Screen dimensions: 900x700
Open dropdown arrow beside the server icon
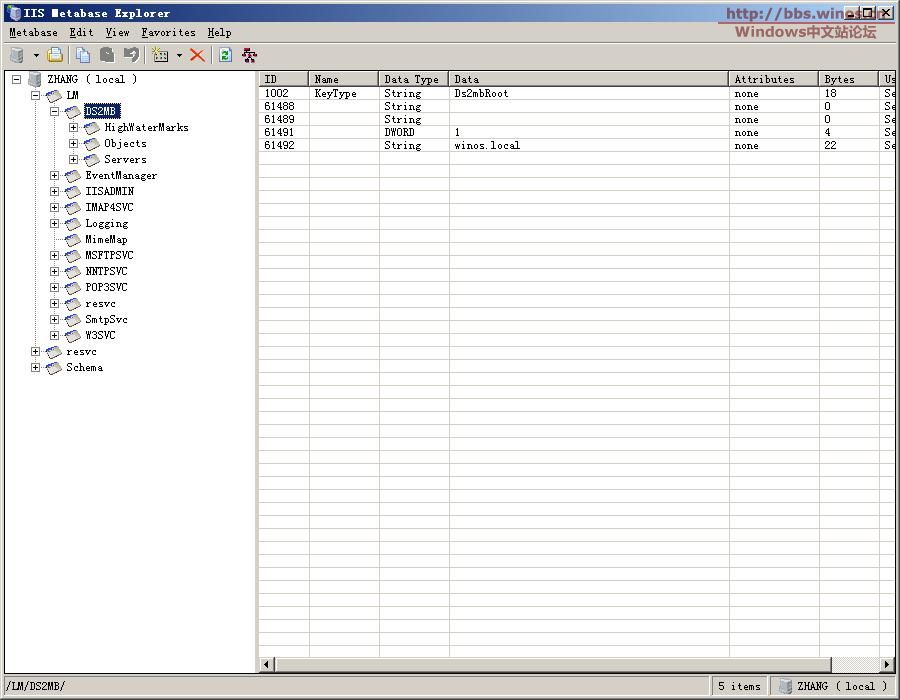(x=36, y=56)
